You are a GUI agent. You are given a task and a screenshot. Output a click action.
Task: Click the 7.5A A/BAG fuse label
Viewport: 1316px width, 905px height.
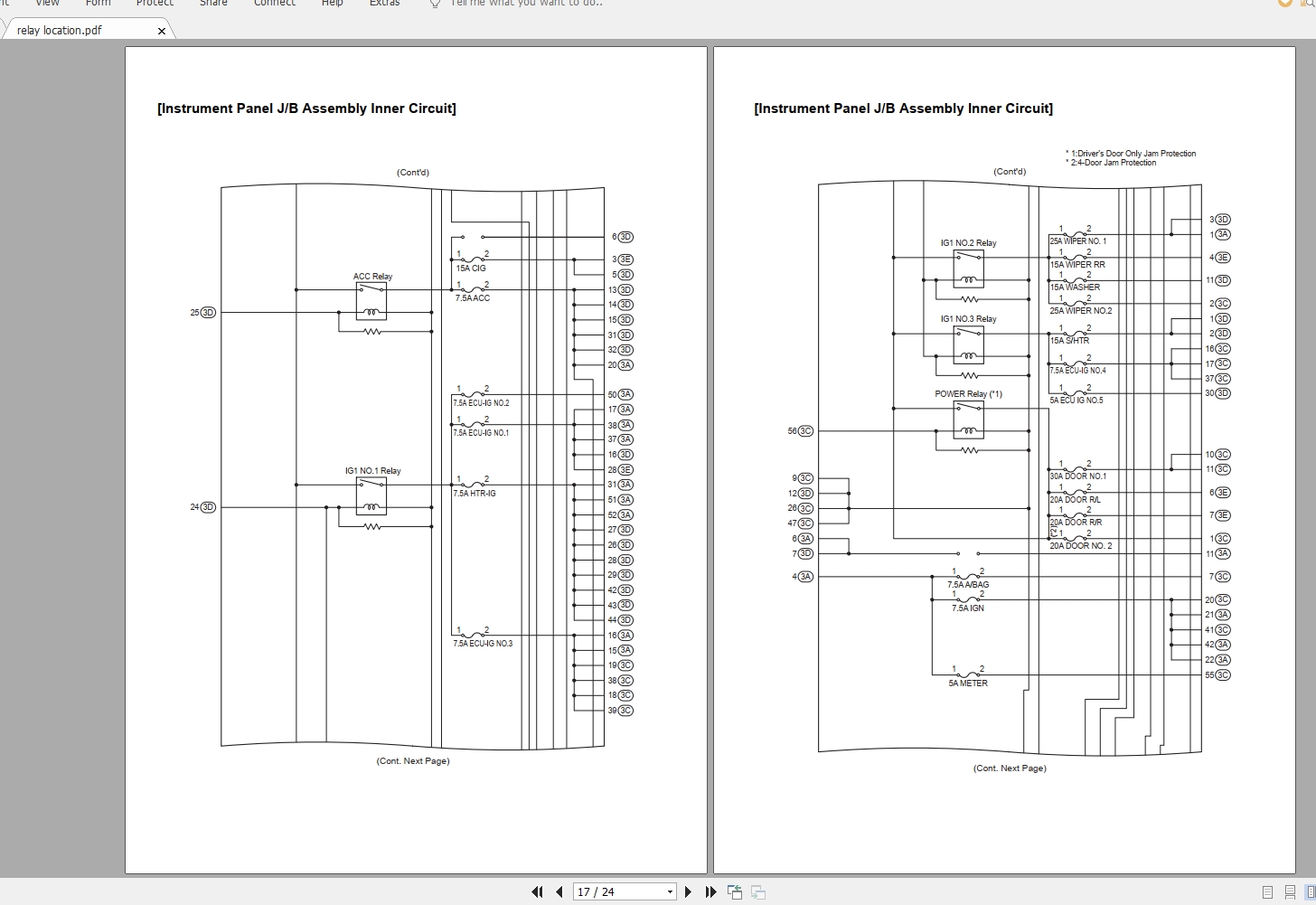(x=968, y=585)
